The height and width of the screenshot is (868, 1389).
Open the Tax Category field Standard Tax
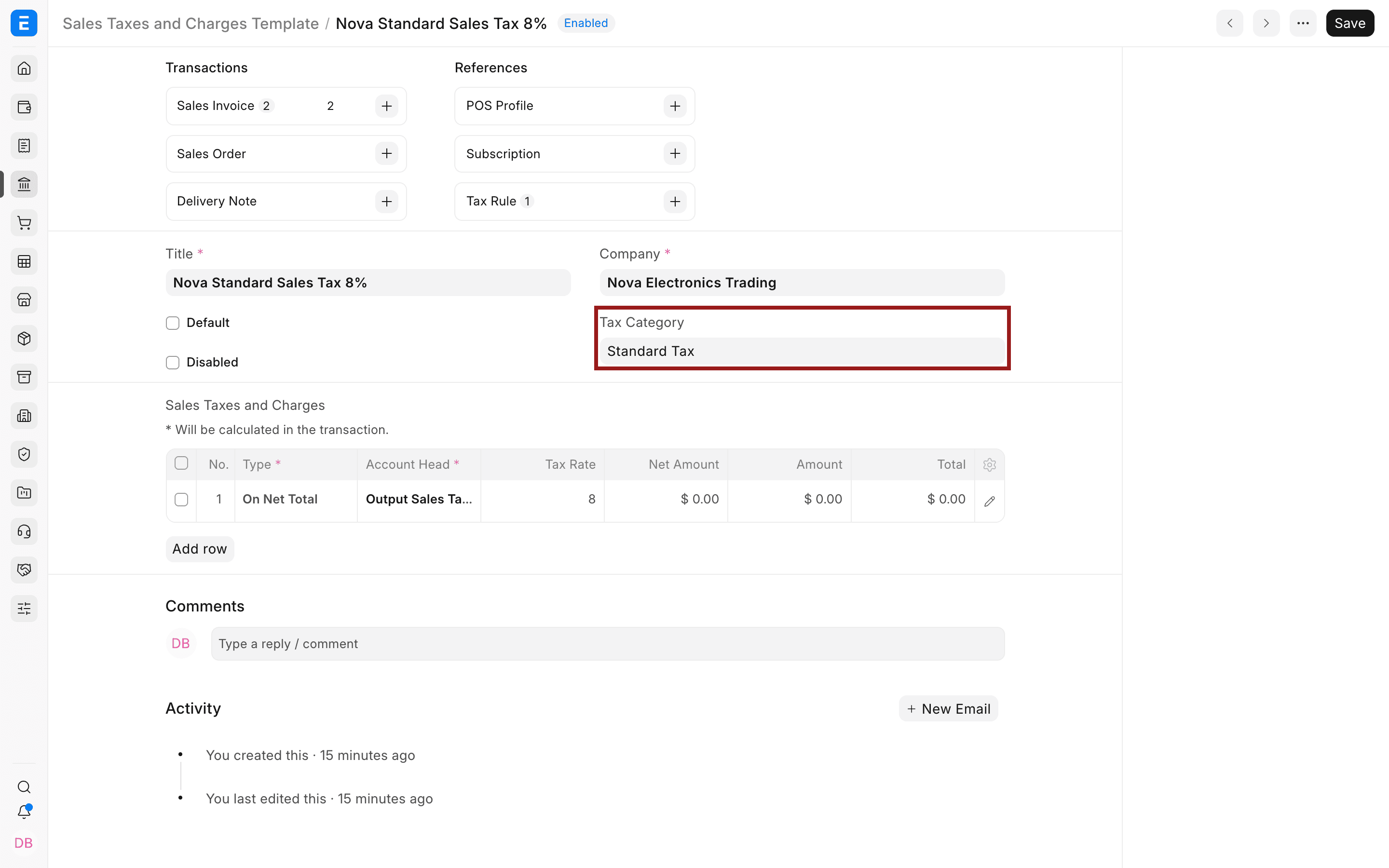coord(802,352)
